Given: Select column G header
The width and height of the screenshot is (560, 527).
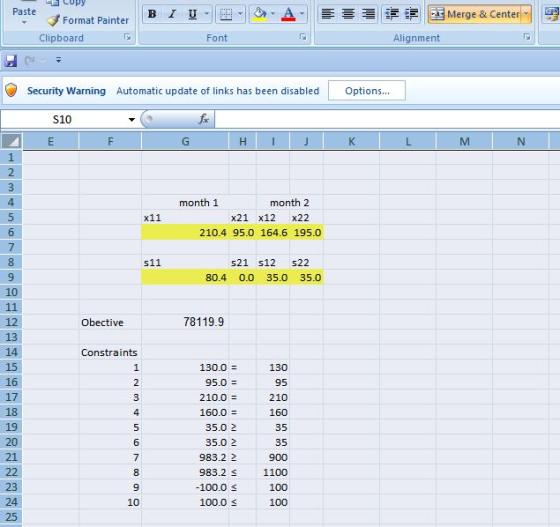Looking at the screenshot, I should [x=185, y=142].
